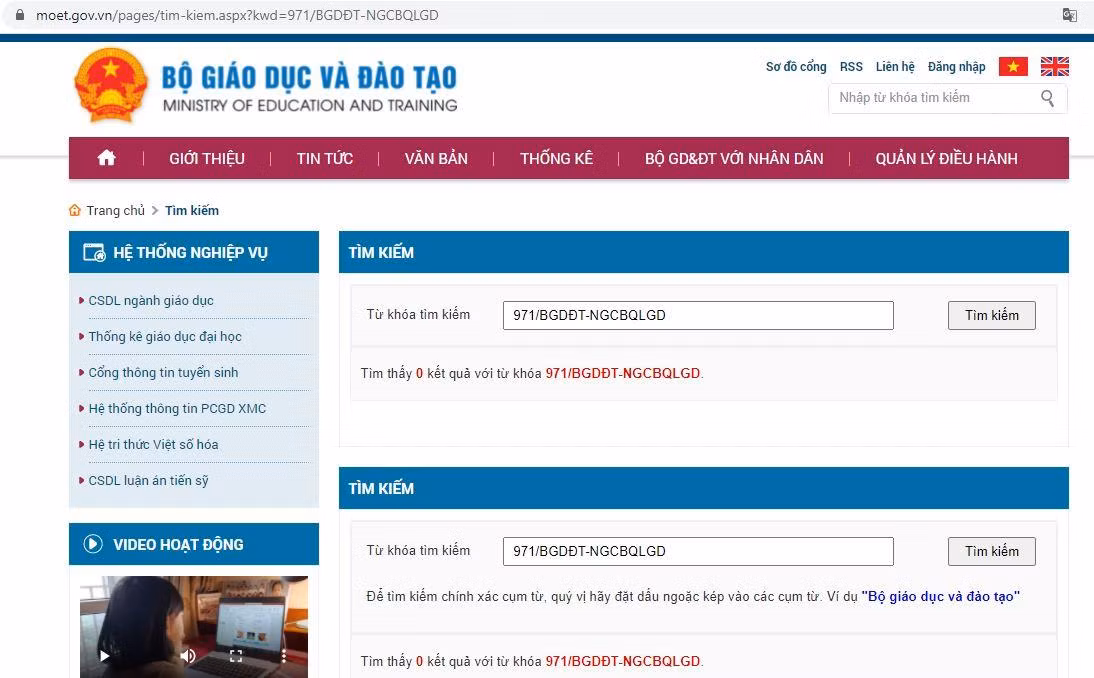Image resolution: width=1094 pixels, height=678 pixels.
Task: Click the upper Từ khóa tìm kiếm field
Action: click(698, 315)
